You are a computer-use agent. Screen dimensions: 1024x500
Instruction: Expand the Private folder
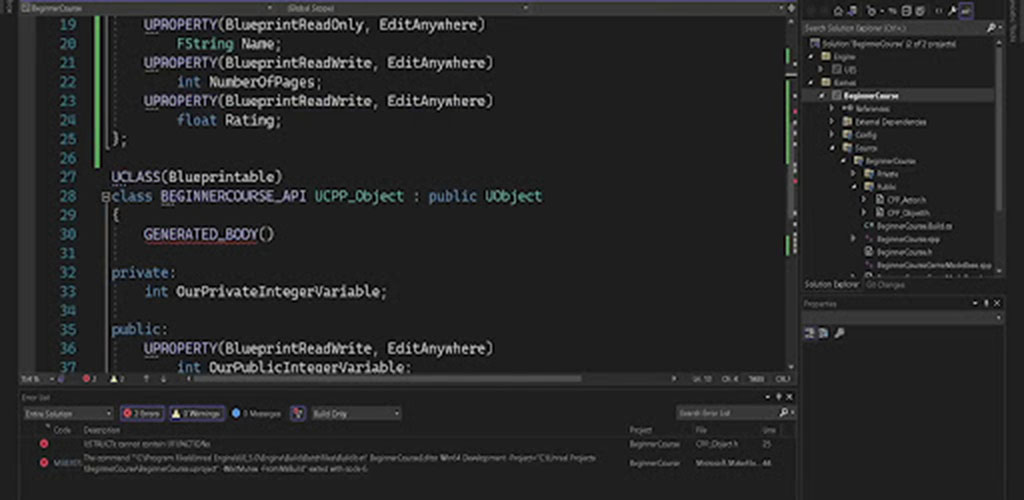[x=852, y=174]
